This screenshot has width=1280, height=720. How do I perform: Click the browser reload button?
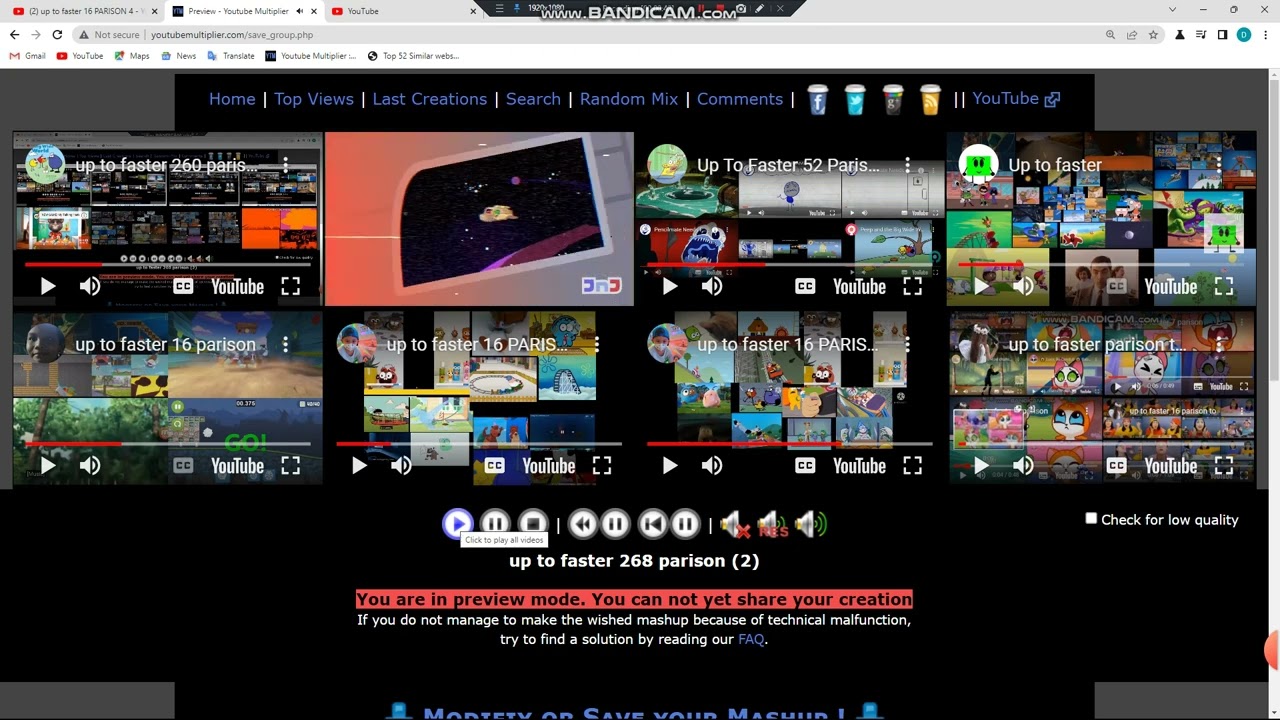point(57,35)
